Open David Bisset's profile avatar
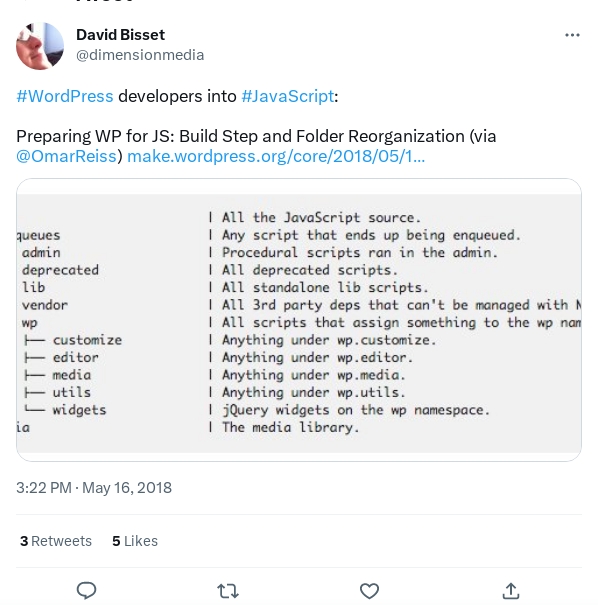This screenshot has height=605, width=598. coord(40,46)
